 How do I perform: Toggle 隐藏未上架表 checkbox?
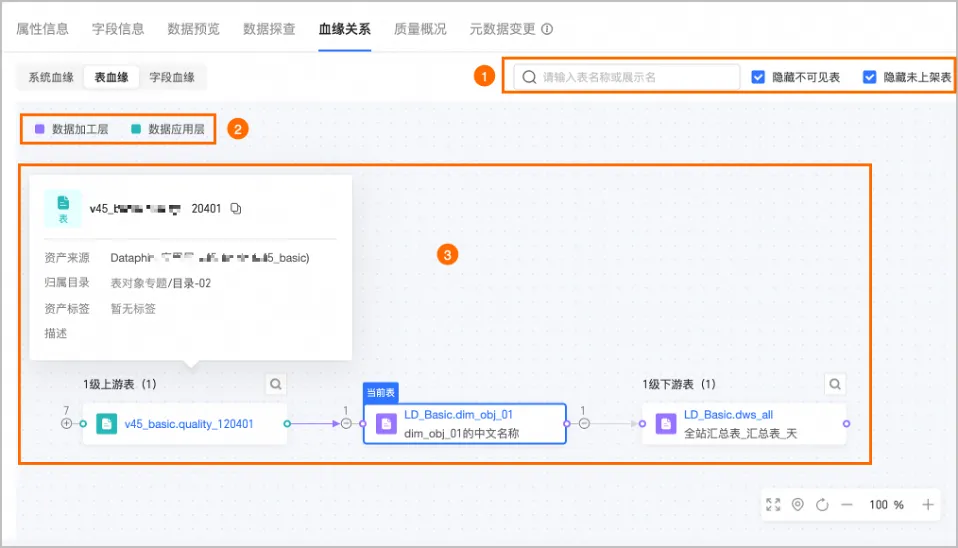869,77
